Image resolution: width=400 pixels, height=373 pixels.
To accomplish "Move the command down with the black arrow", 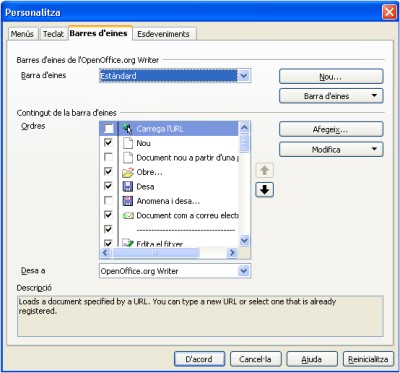I will tap(264, 190).
